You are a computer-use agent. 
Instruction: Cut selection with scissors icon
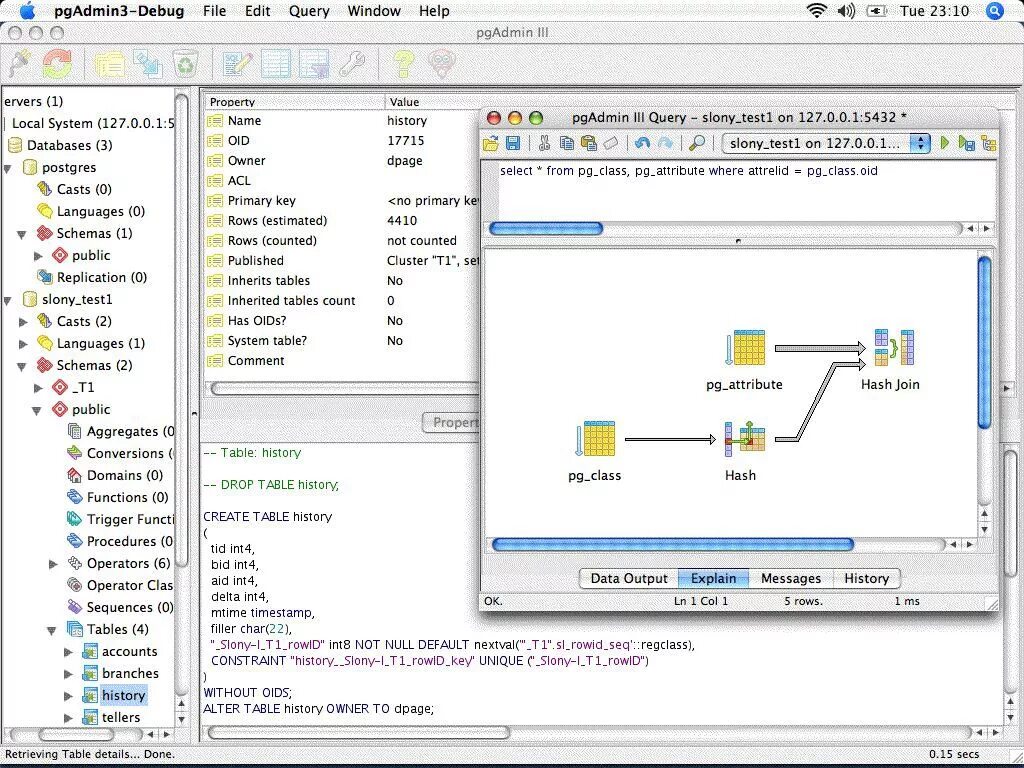point(544,143)
